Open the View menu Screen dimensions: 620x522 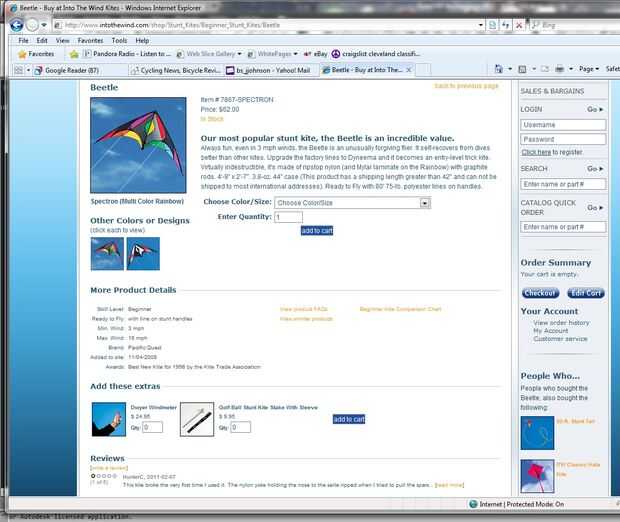coord(62,40)
